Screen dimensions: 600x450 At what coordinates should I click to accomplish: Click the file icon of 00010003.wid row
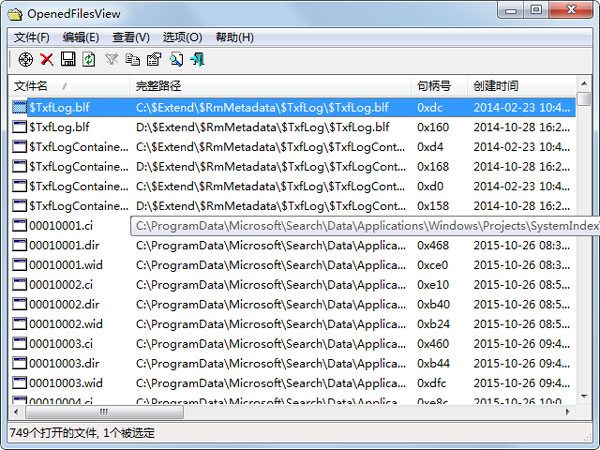click(x=20, y=383)
